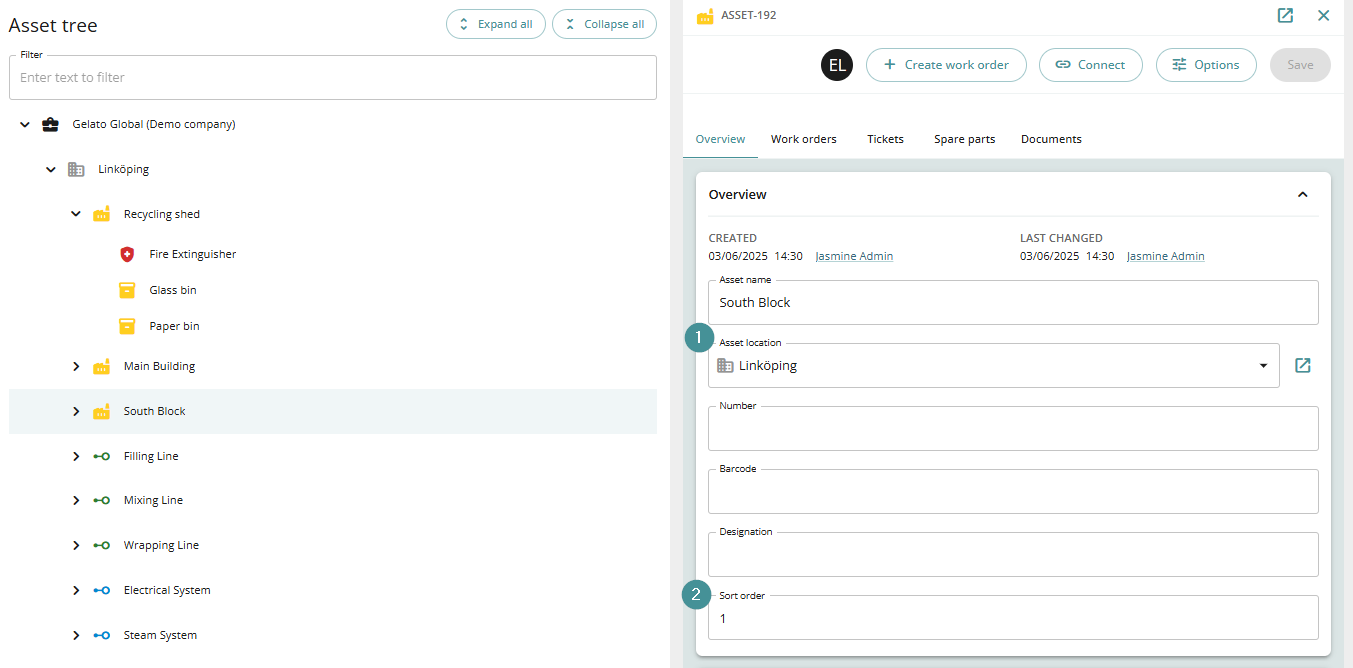Viewport: 1353px width, 668px height.
Task: Click the Filling Line green line icon
Action: click(x=101, y=456)
